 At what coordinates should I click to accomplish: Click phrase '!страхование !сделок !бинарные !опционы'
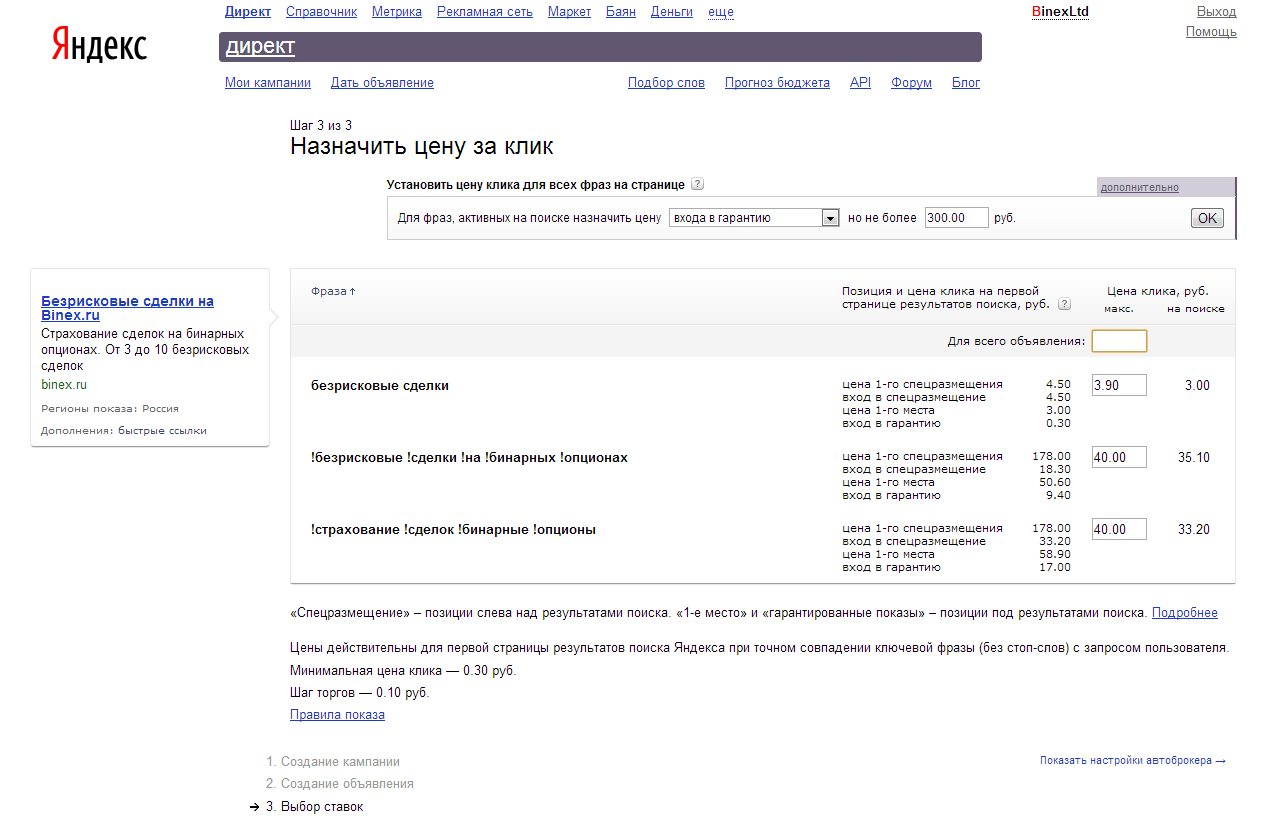[453, 529]
